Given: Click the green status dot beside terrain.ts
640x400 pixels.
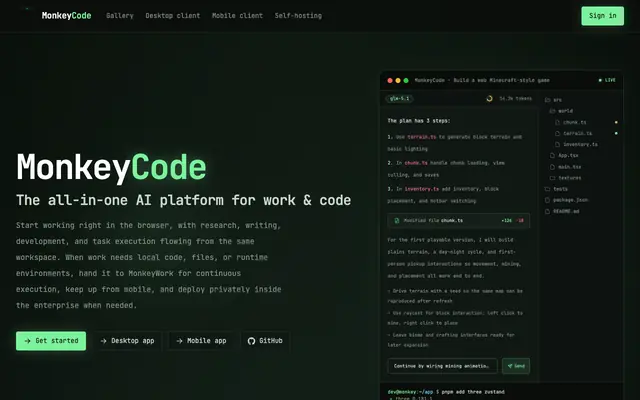Looking at the screenshot, I should pyautogui.click(x=616, y=133).
